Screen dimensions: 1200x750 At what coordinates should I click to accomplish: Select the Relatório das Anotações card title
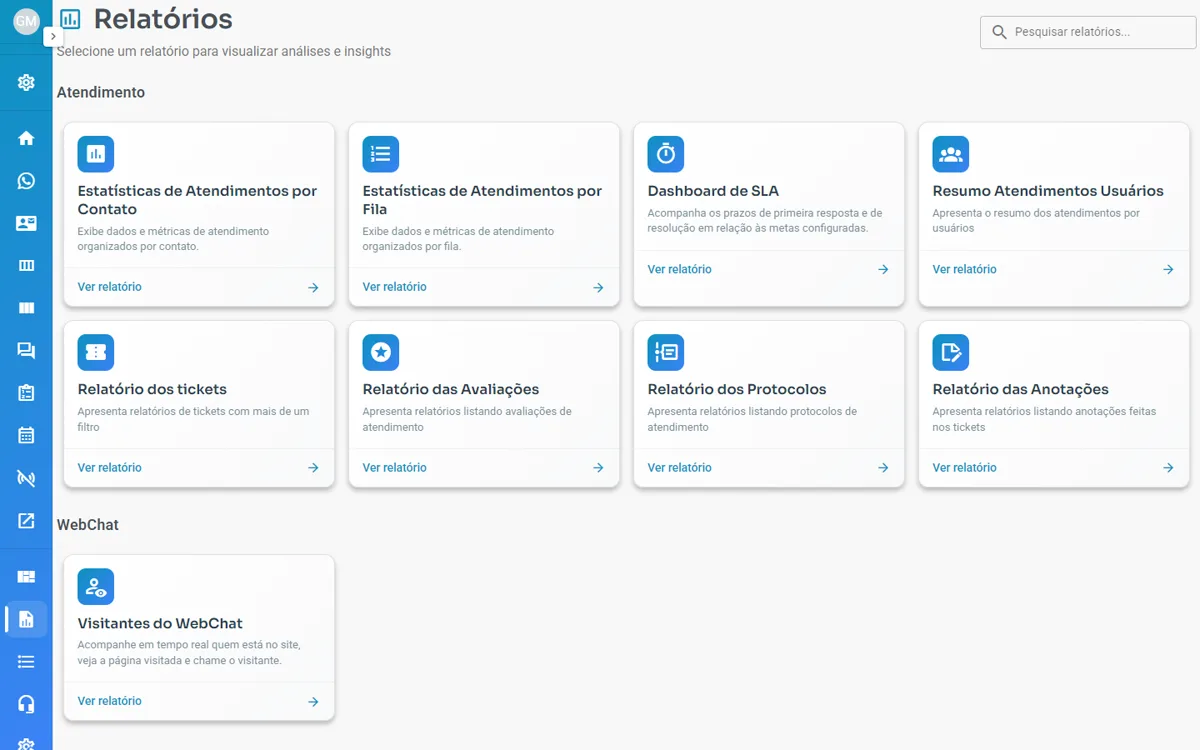1021,389
